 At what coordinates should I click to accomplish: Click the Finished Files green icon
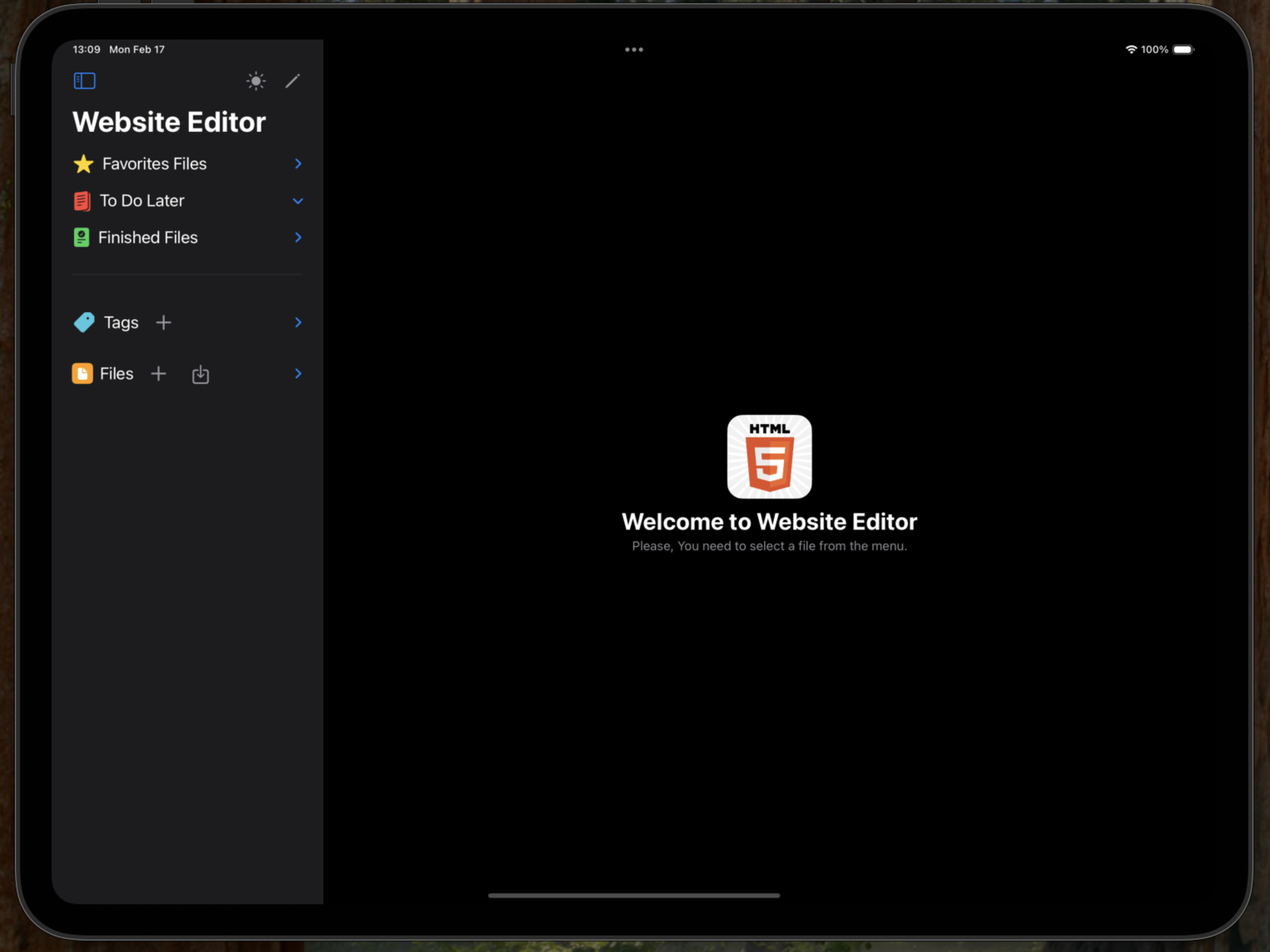[81, 238]
